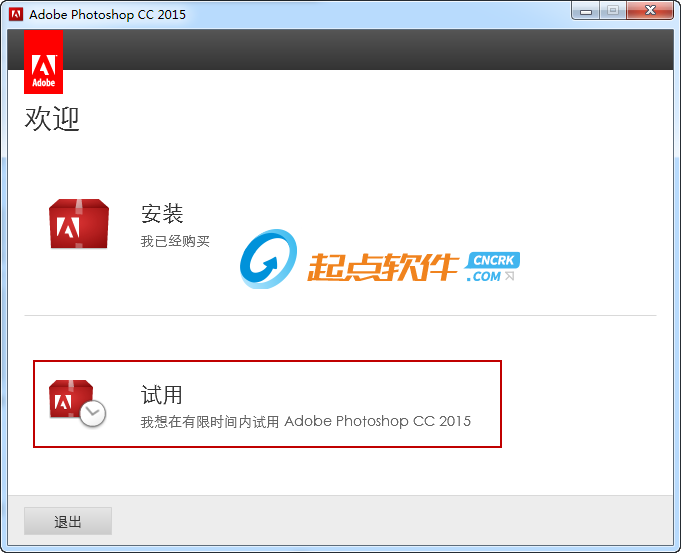681x553 pixels.
Task: Click the red Adobe logo badge
Action: (43, 62)
